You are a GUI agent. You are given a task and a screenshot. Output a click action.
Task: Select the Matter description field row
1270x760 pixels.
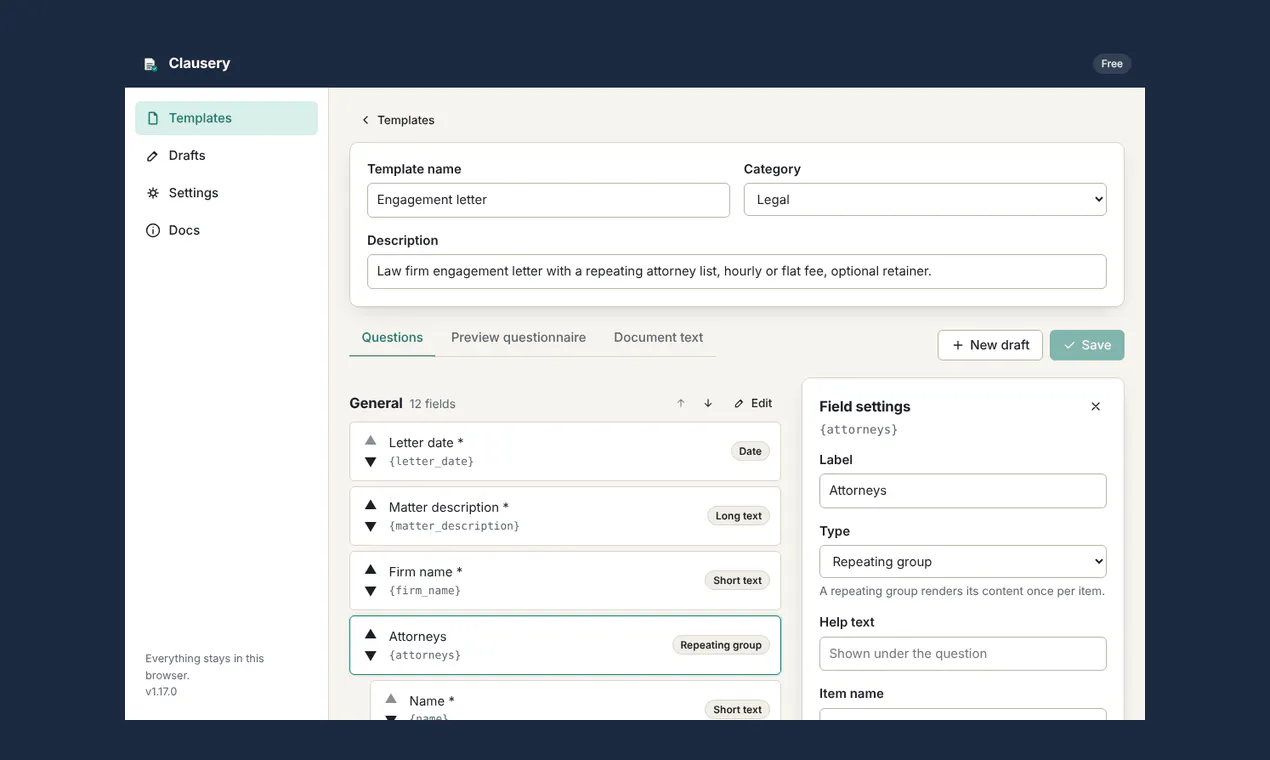pos(565,516)
